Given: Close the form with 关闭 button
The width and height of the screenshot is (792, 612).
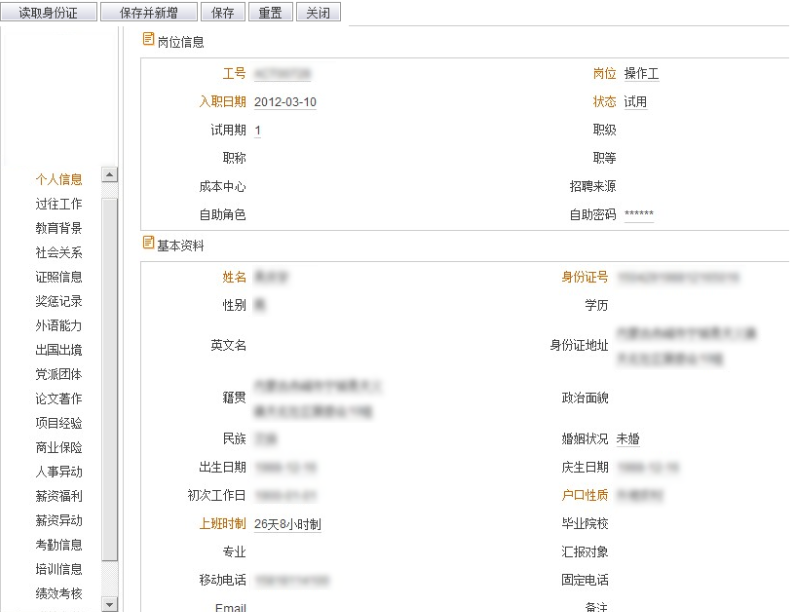Looking at the screenshot, I should [318, 13].
